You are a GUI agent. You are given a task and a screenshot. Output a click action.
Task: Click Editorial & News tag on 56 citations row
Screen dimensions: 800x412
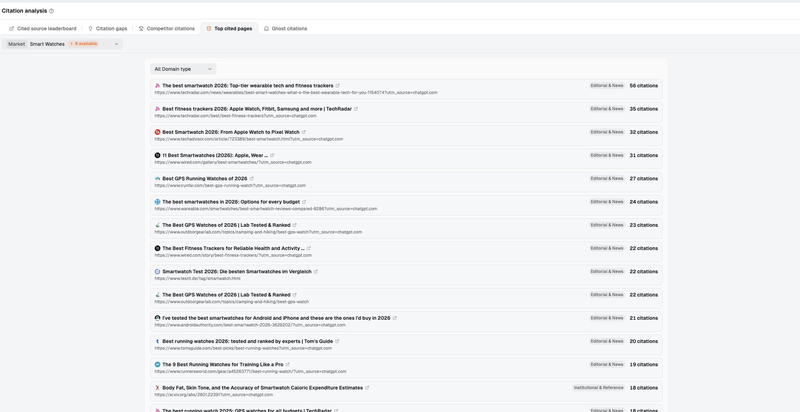pos(607,86)
